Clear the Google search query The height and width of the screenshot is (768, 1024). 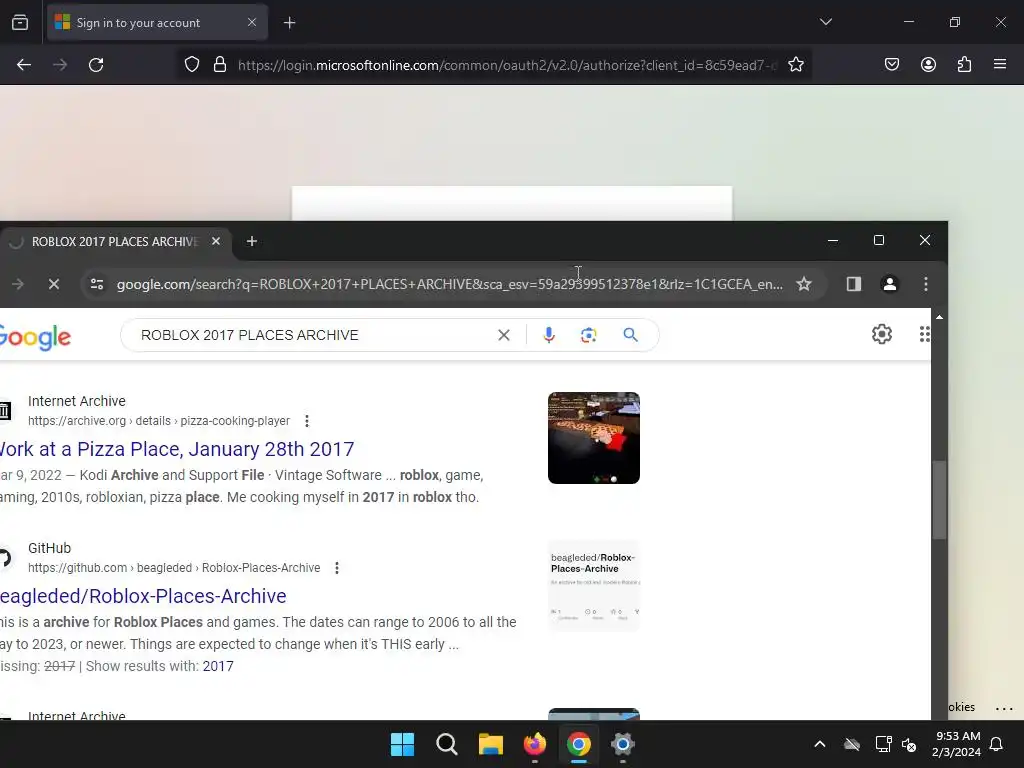[x=504, y=335]
